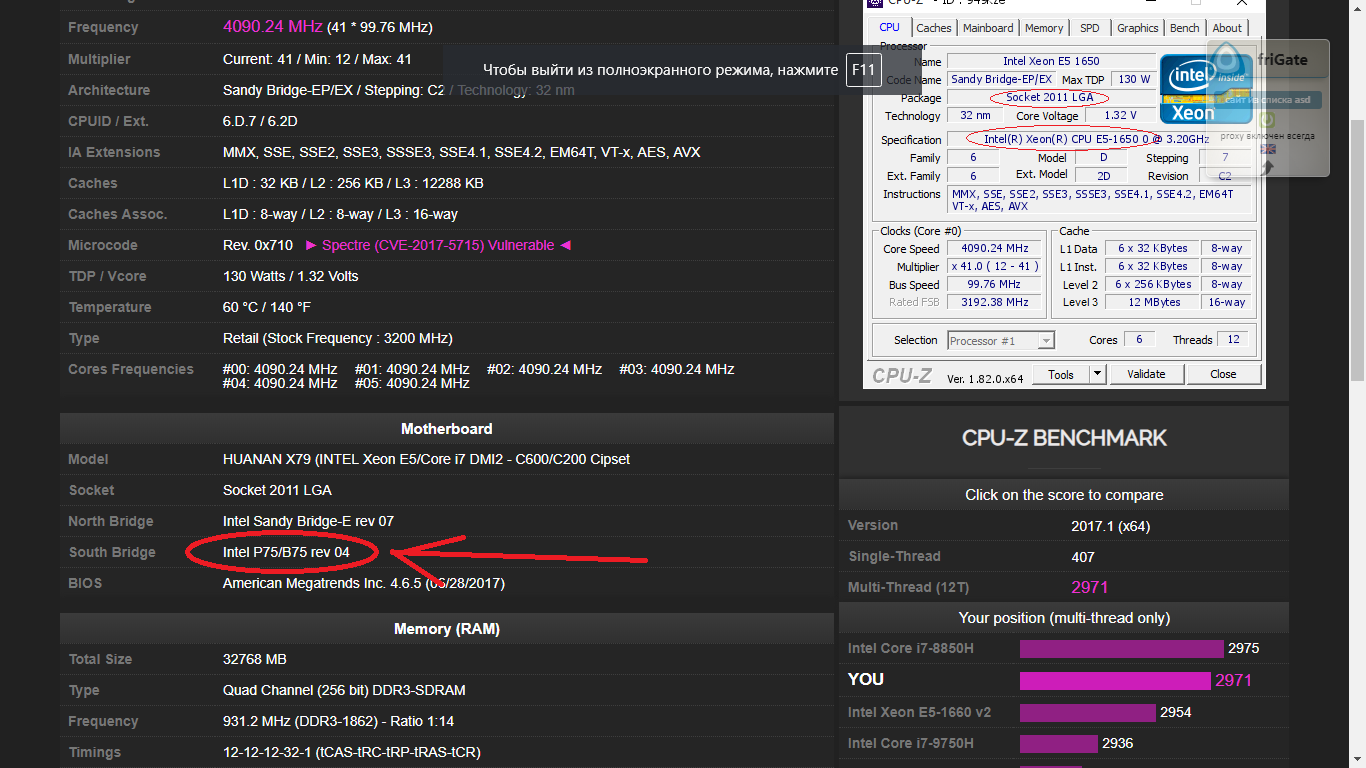Open the Processor #1 selection dropdown
1366x768 pixels.
click(1001, 340)
